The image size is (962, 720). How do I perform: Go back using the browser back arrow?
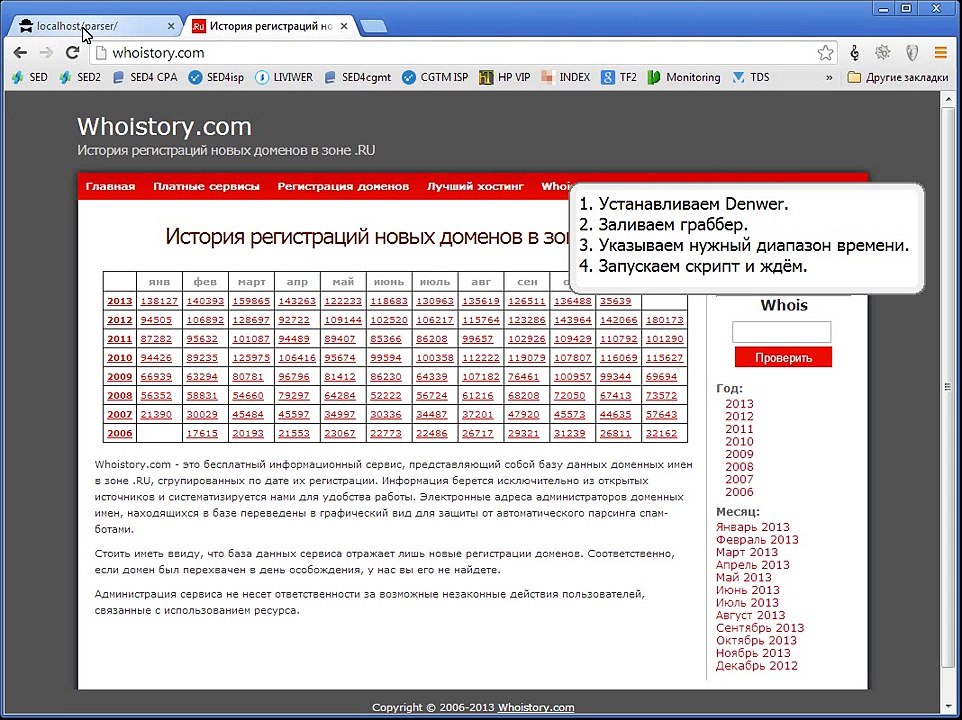[x=20, y=53]
